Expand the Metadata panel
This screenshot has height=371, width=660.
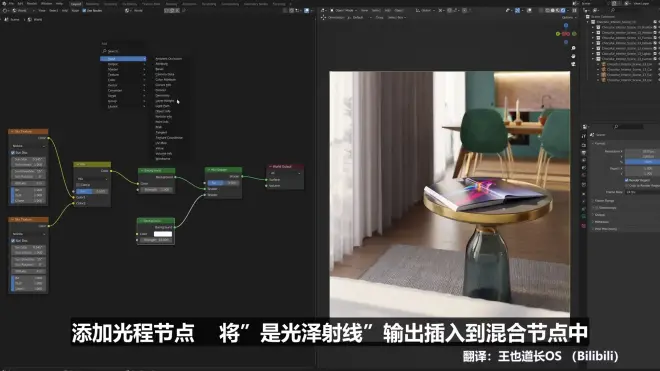[x=601, y=222]
